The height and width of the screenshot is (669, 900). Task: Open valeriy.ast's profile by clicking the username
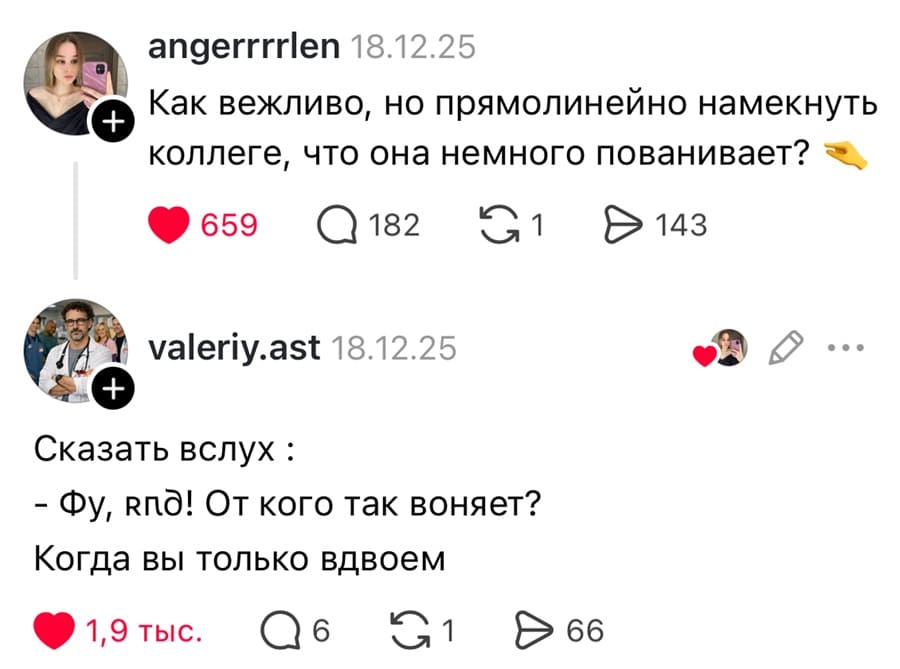(232, 348)
